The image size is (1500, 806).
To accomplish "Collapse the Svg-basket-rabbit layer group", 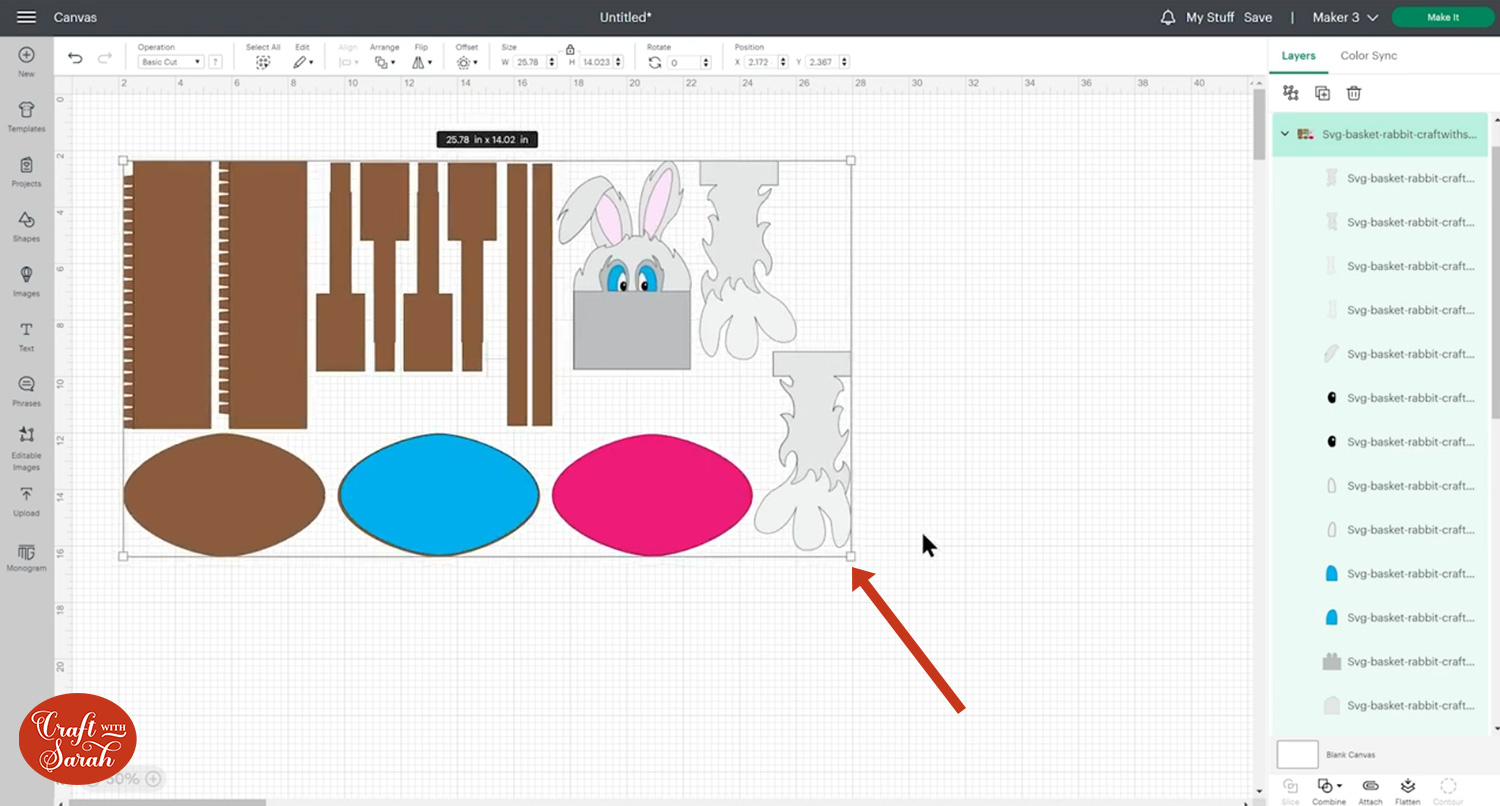I will pyautogui.click(x=1285, y=134).
